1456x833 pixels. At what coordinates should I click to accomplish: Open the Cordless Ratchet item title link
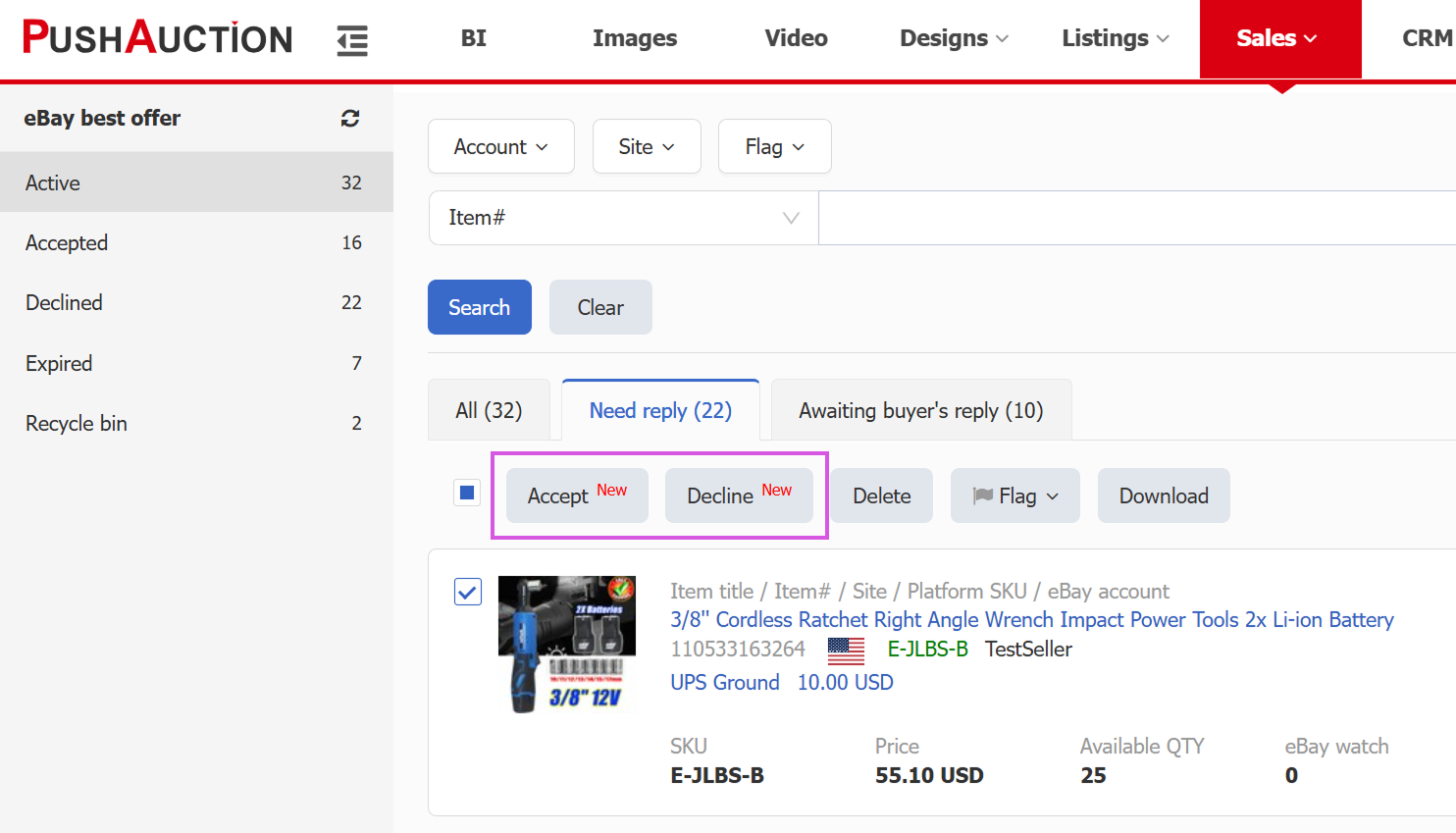(1031, 620)
